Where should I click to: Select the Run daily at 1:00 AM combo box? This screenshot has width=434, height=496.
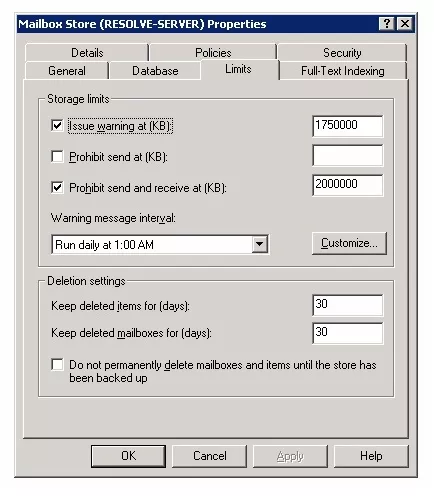coord(160,244)
